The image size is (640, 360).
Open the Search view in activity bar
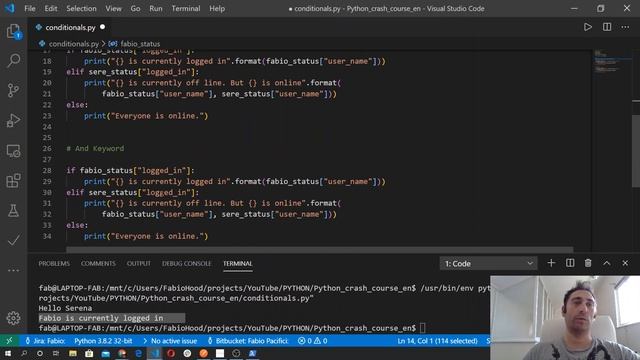click(13, 61)
